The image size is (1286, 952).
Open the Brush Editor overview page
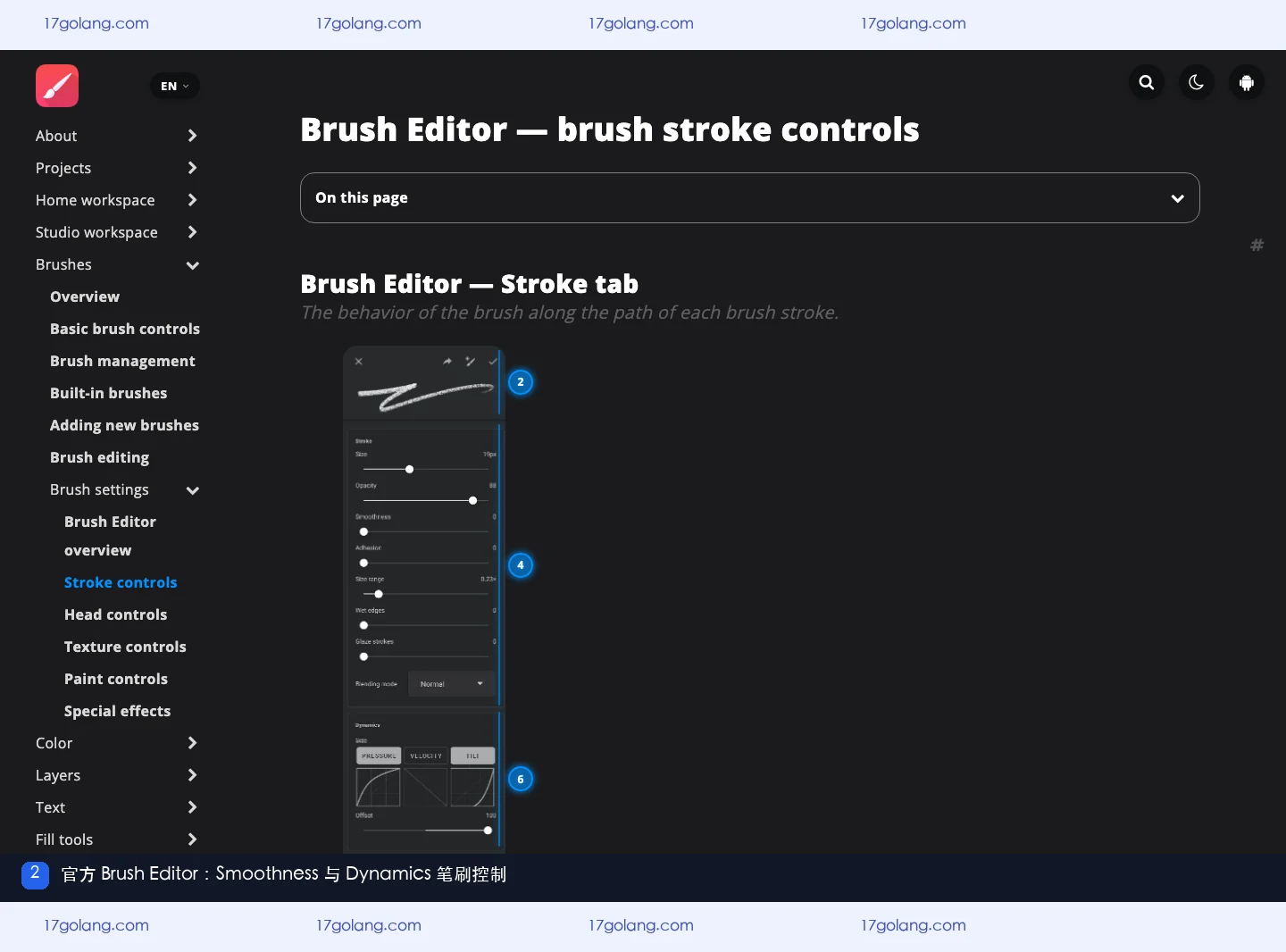tap(110, 536)
